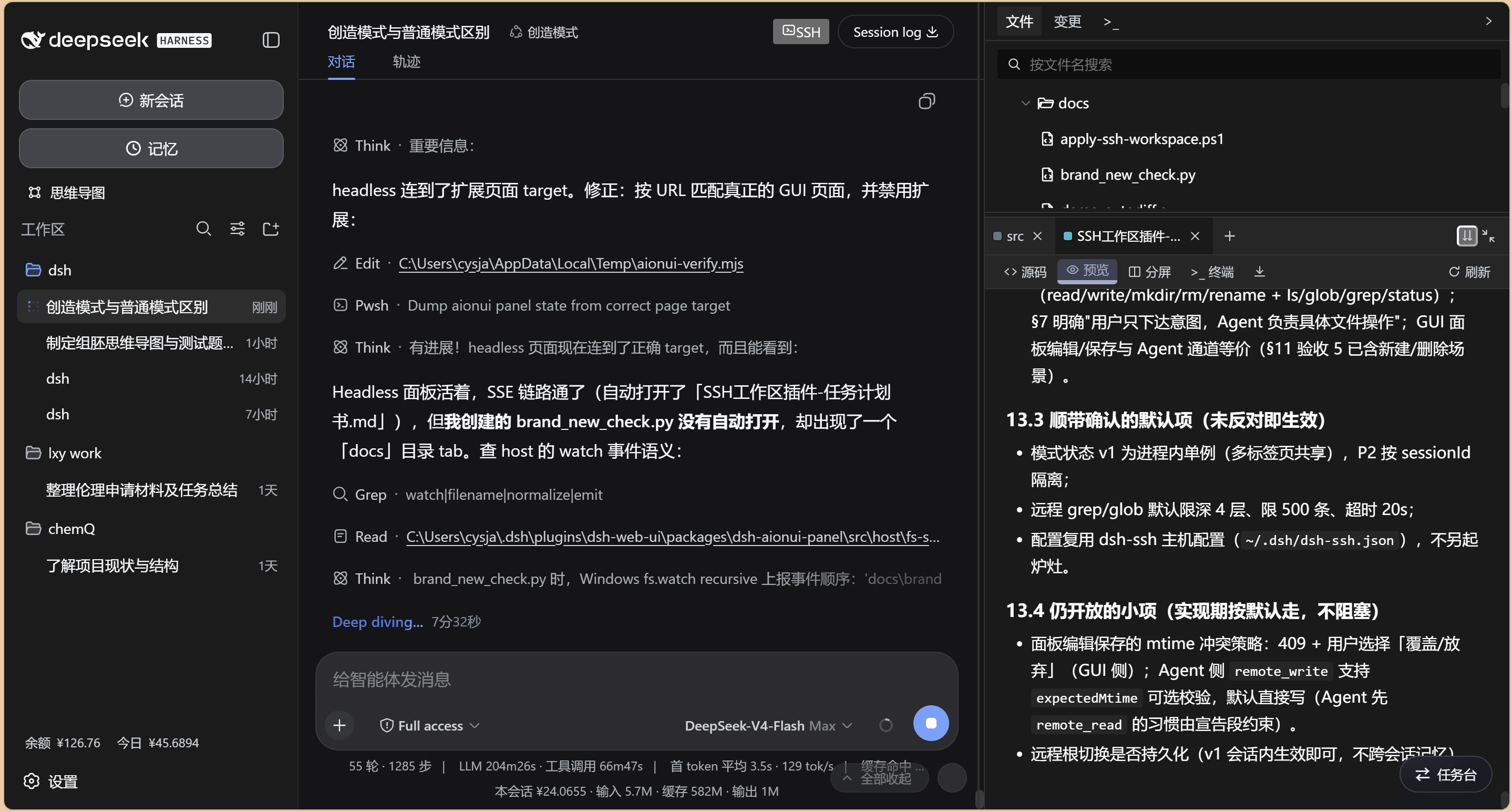Start a 新会话 new conversation

click(x=151, y=100)
